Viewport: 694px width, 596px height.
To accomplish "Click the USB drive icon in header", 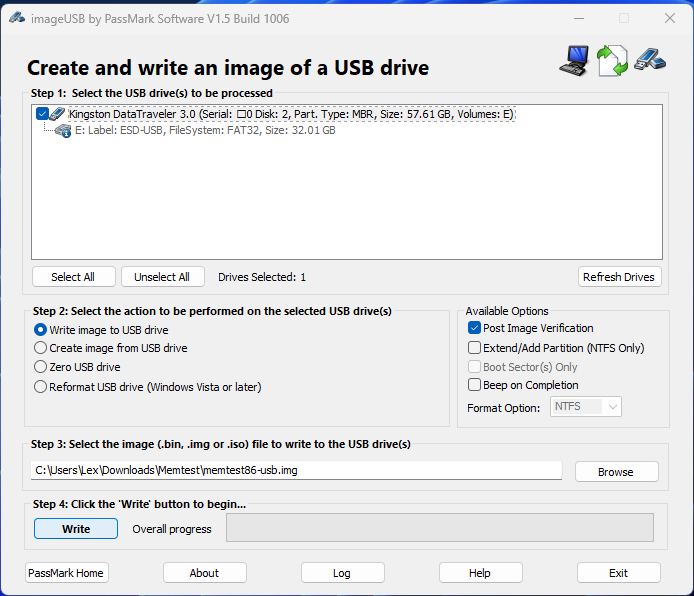I will [x=650, y=59].
